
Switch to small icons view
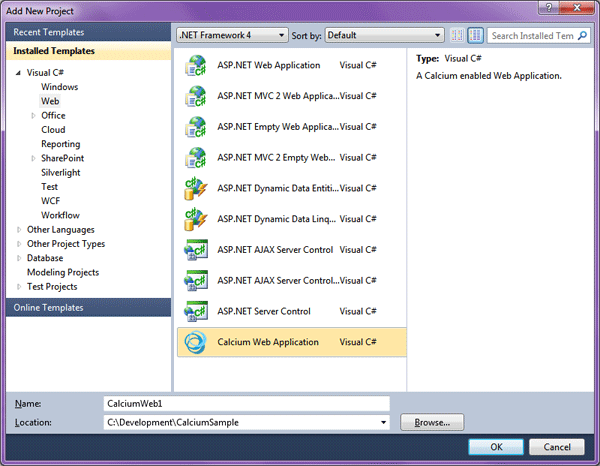point(457,35)
